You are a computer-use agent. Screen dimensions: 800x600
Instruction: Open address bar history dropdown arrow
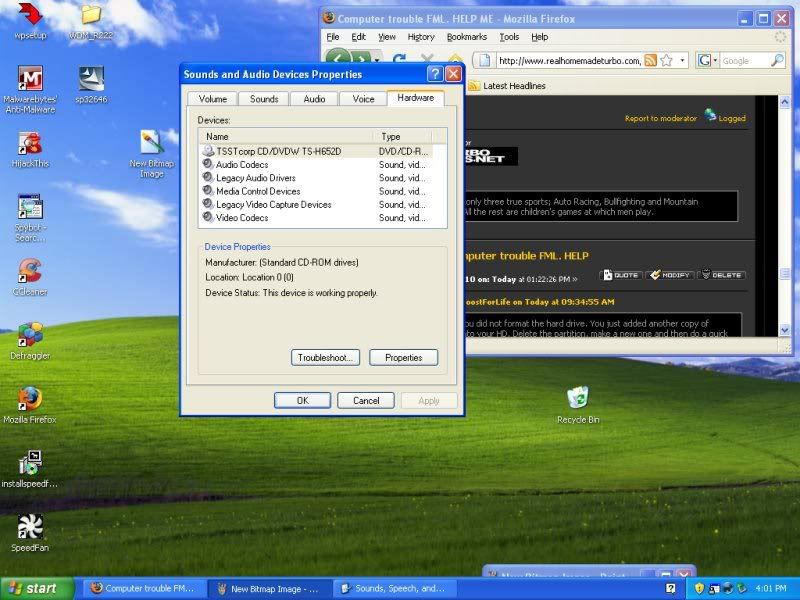682,61
